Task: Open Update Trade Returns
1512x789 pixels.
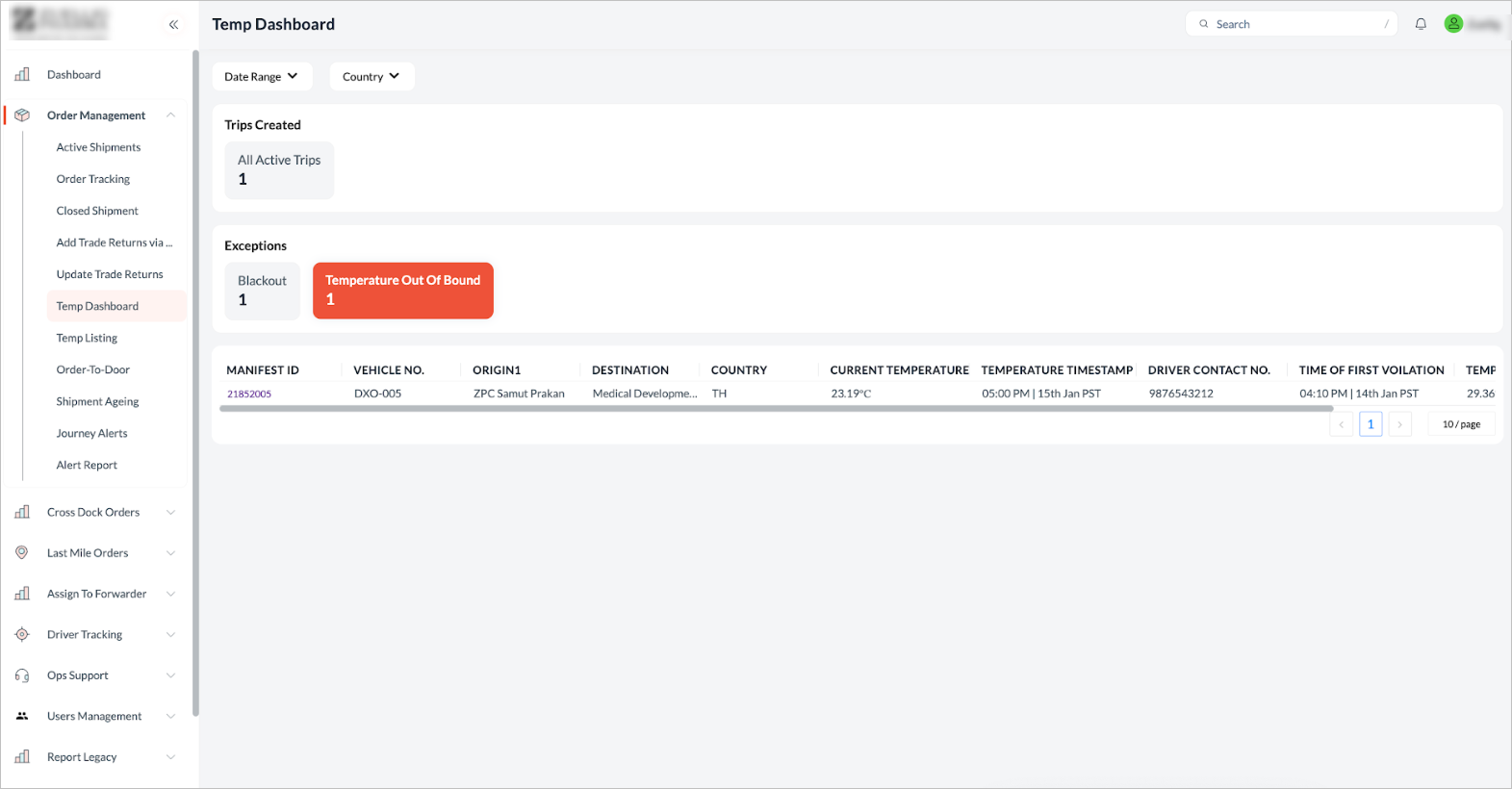Action: (x=110, y=274)
